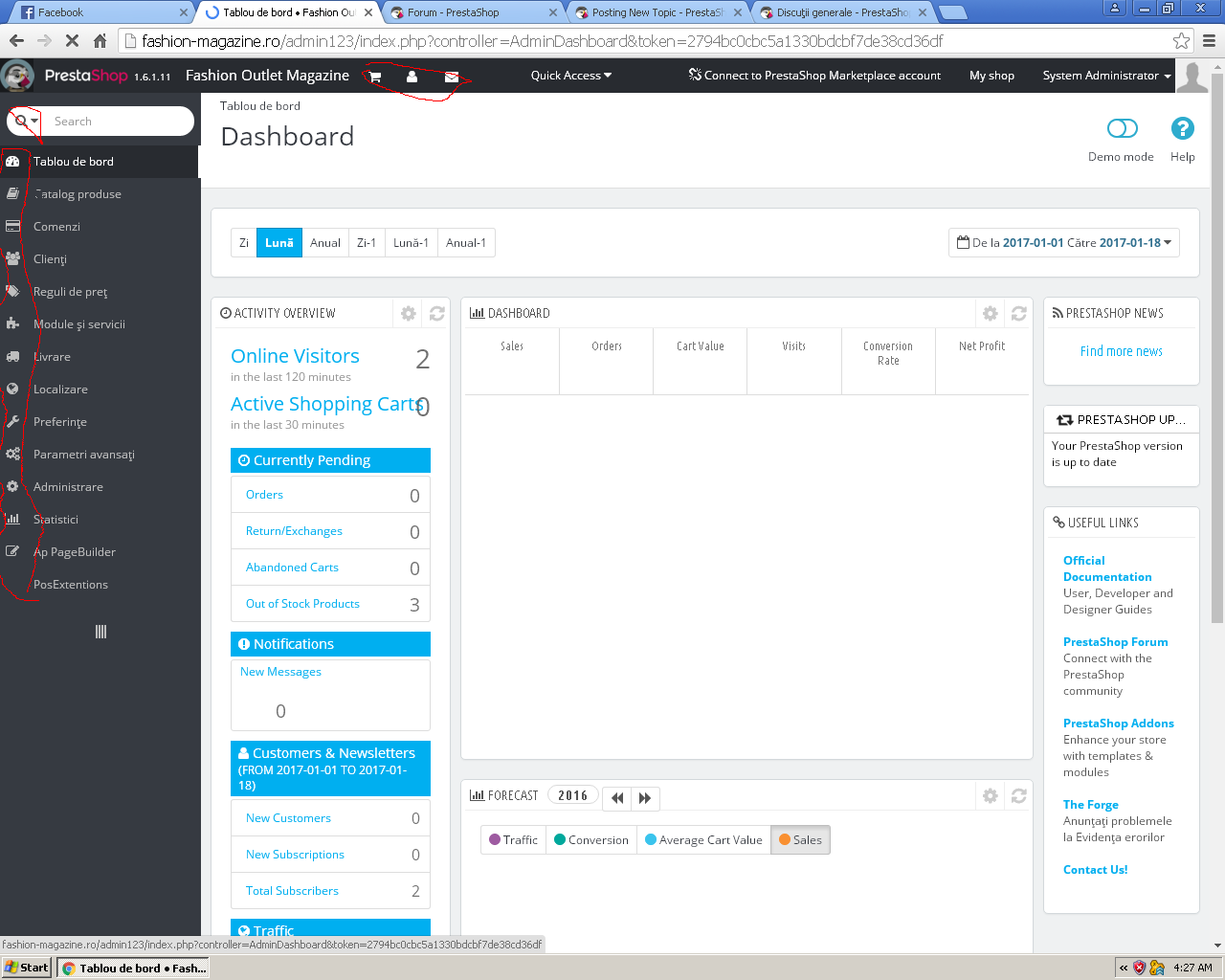Image resolution: width=1225 pixels, height=980 pixels.
Task: Click the customers person icon in header
Action: [x=412, y=77]
